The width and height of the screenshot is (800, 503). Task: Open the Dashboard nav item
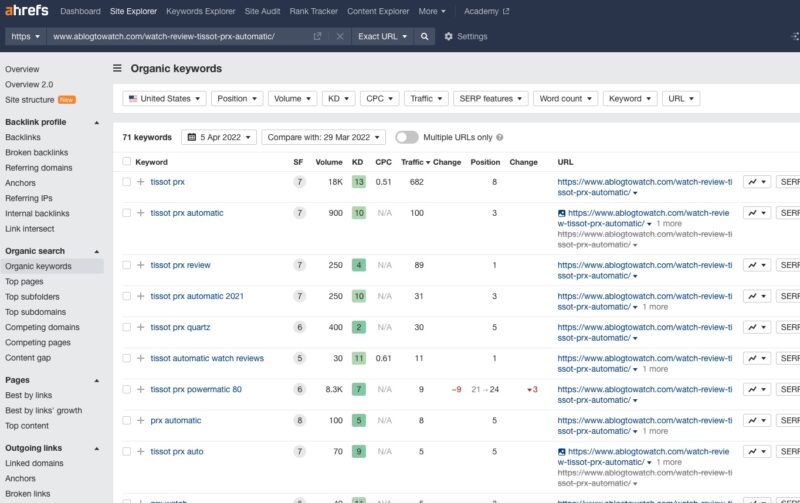(x=80, y=11)
